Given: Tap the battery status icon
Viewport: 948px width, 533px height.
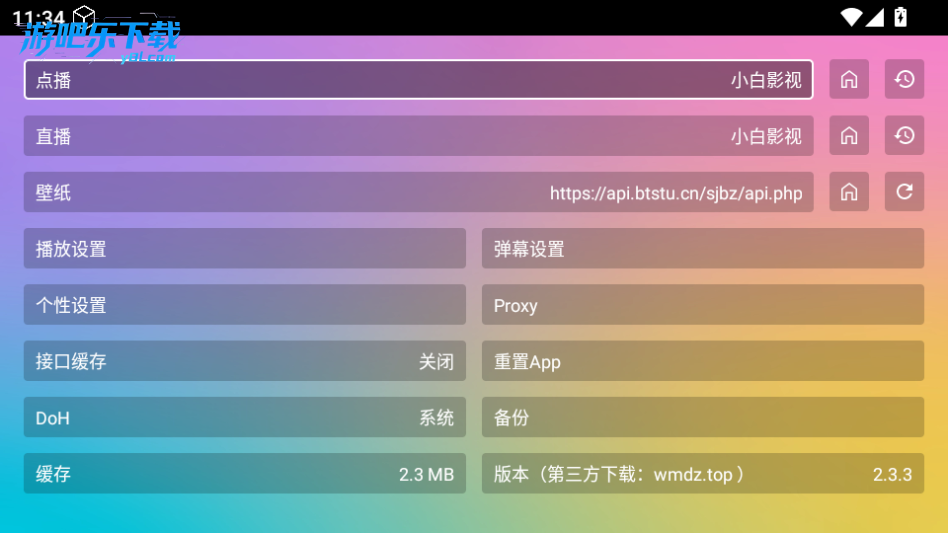Looking at the screenshot, I should pyautogui.click(x=901, y=17).
